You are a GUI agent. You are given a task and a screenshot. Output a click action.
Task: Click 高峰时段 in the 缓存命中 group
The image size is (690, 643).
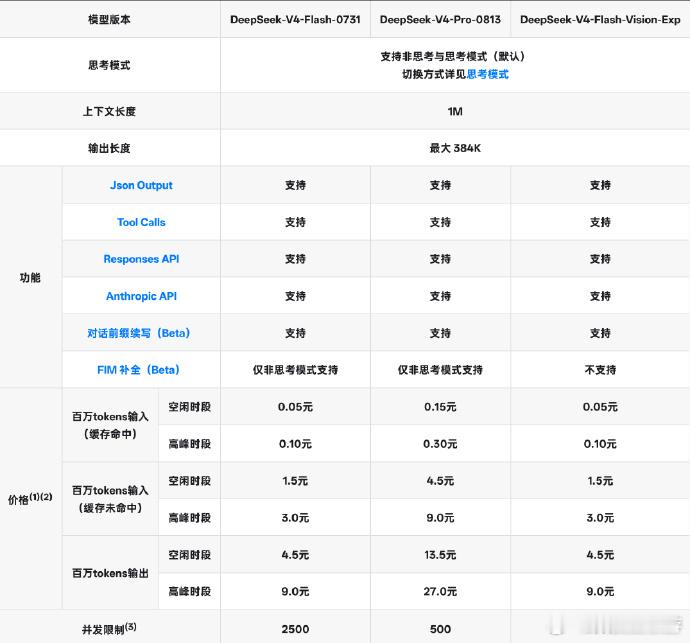190,444
